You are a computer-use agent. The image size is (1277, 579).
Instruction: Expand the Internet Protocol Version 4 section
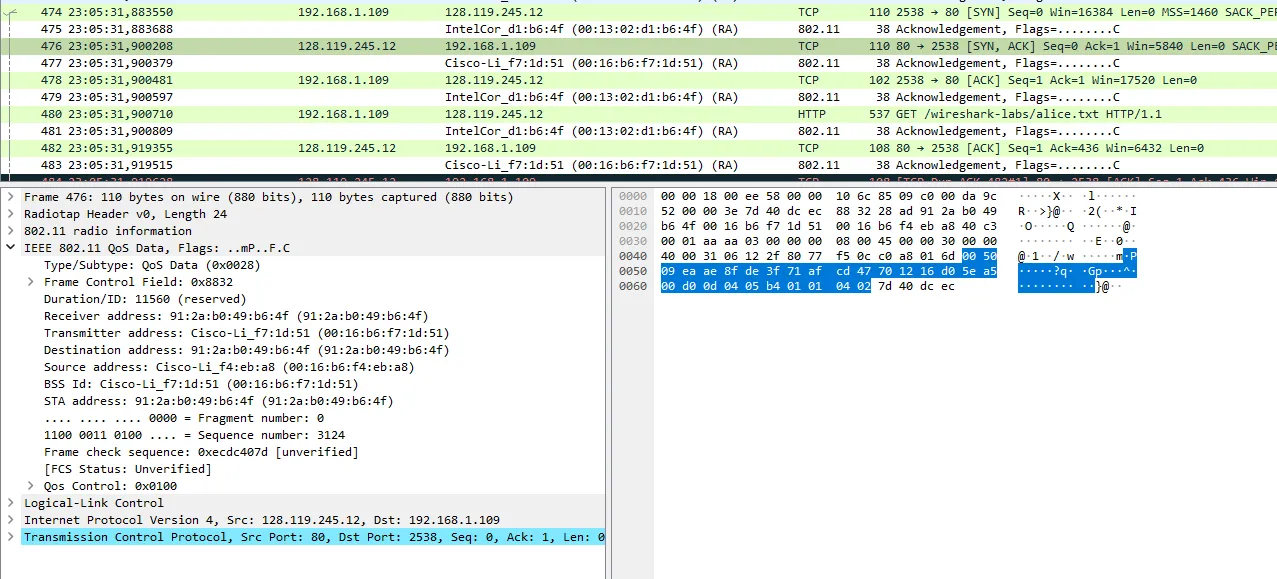pyautogui.click(x=11, y=520)
